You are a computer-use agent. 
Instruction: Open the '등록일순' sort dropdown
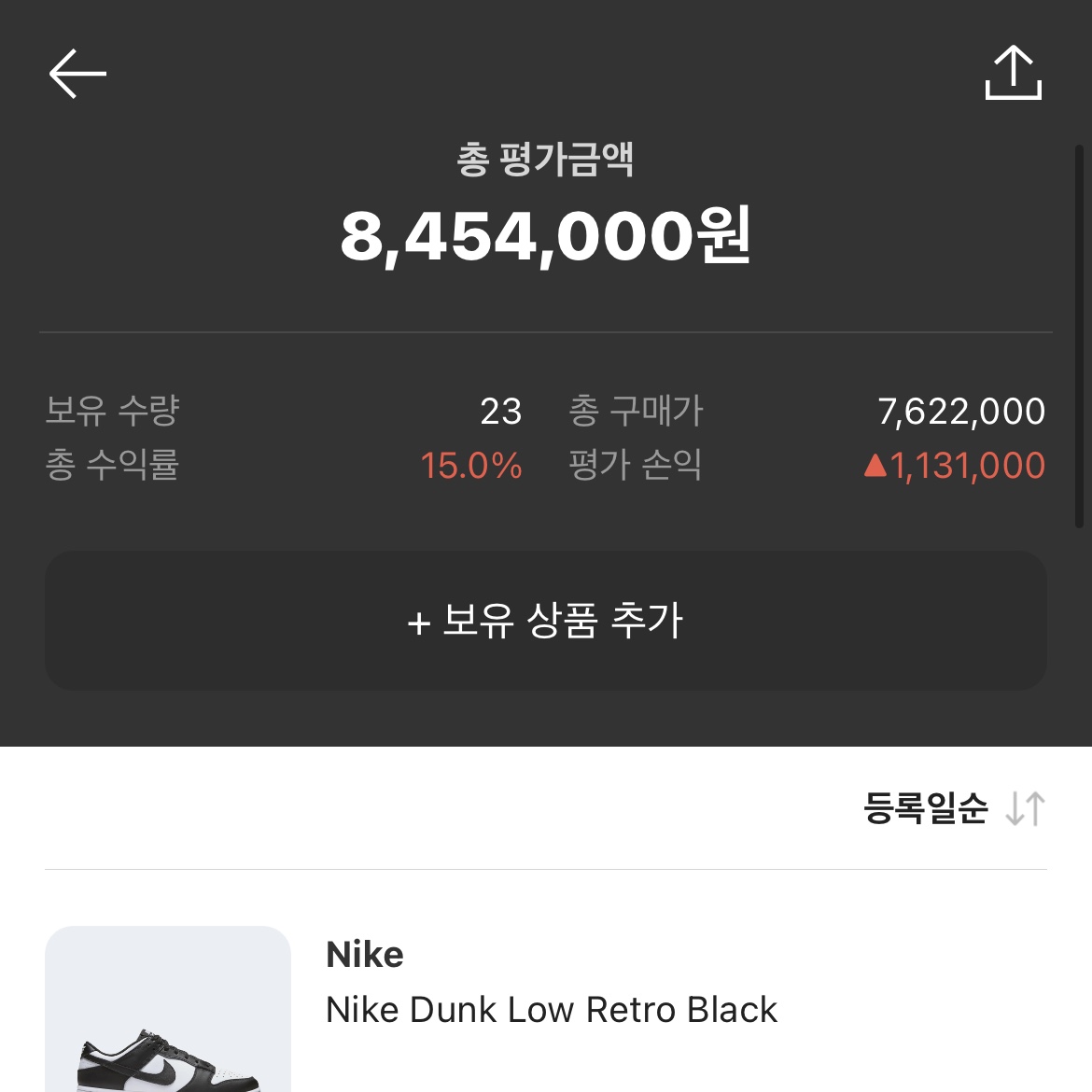[x=925, y=808]
